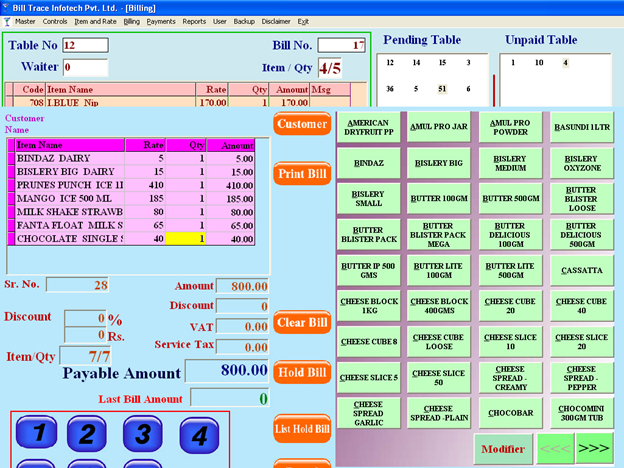Add CASSATTA item to the bill

click(x=582, y=271)
